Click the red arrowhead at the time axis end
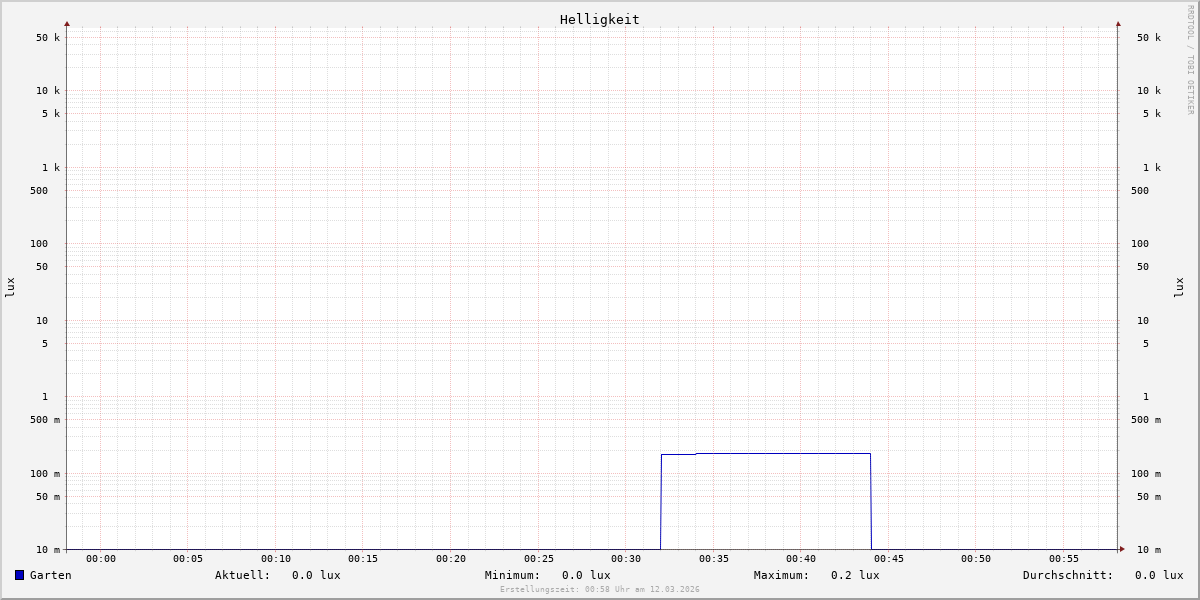 (1122, 549)
